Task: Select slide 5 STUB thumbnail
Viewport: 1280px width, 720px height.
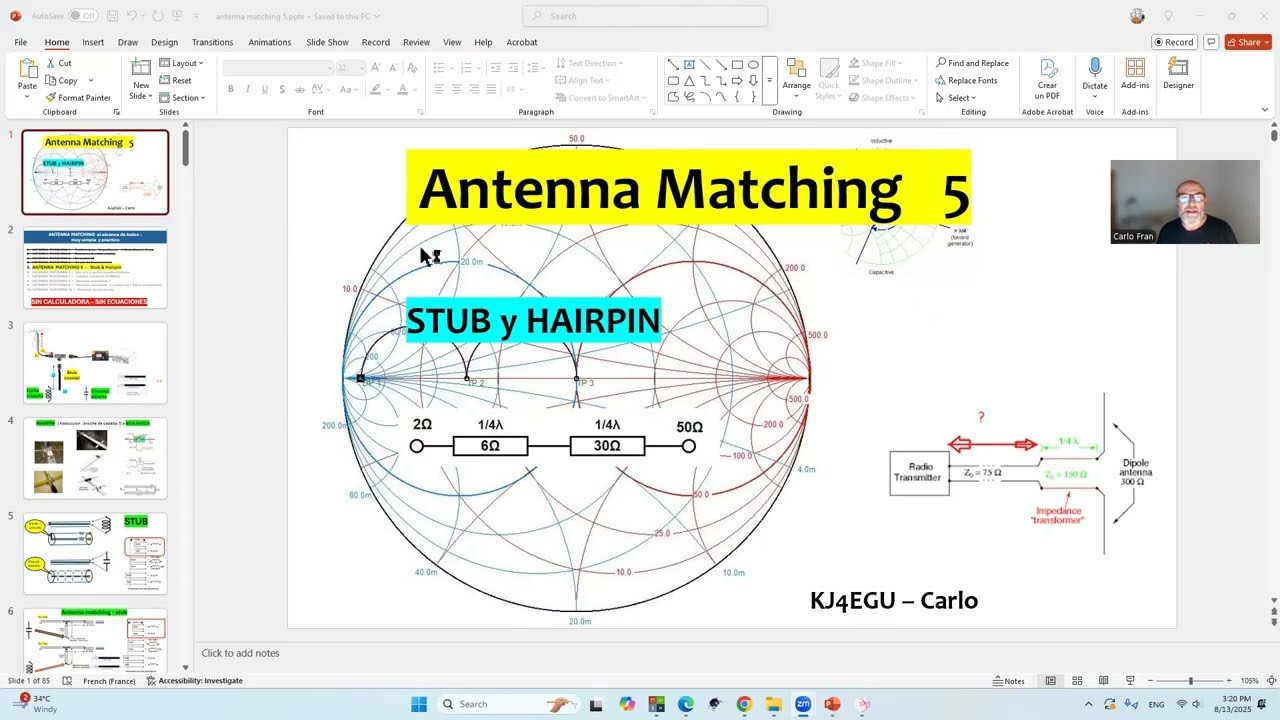Action: pyautogui.click(x=95, y=553)
